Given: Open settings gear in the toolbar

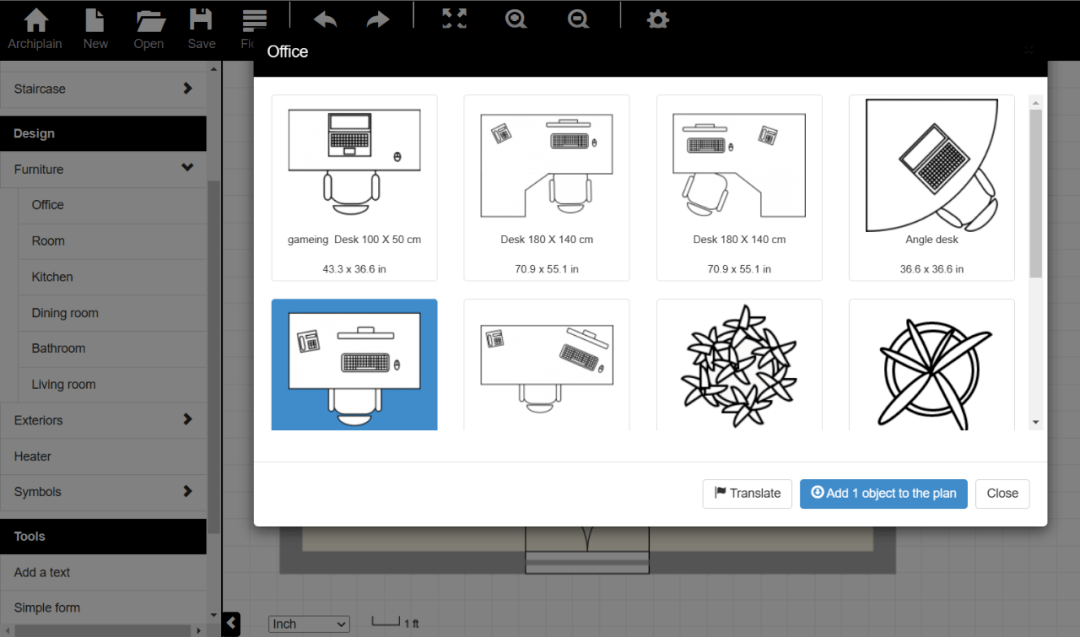Looking at the screenshot, I should click(x=657, y=19).
